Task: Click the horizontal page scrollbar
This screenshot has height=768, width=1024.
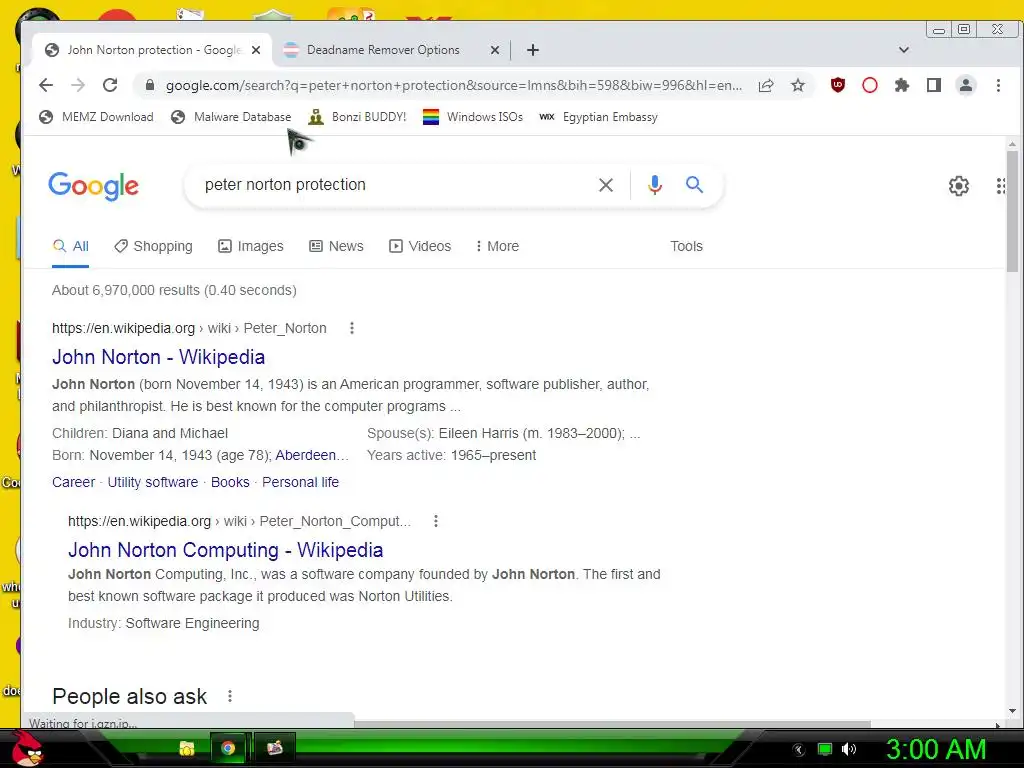Action: coord(612,724)
